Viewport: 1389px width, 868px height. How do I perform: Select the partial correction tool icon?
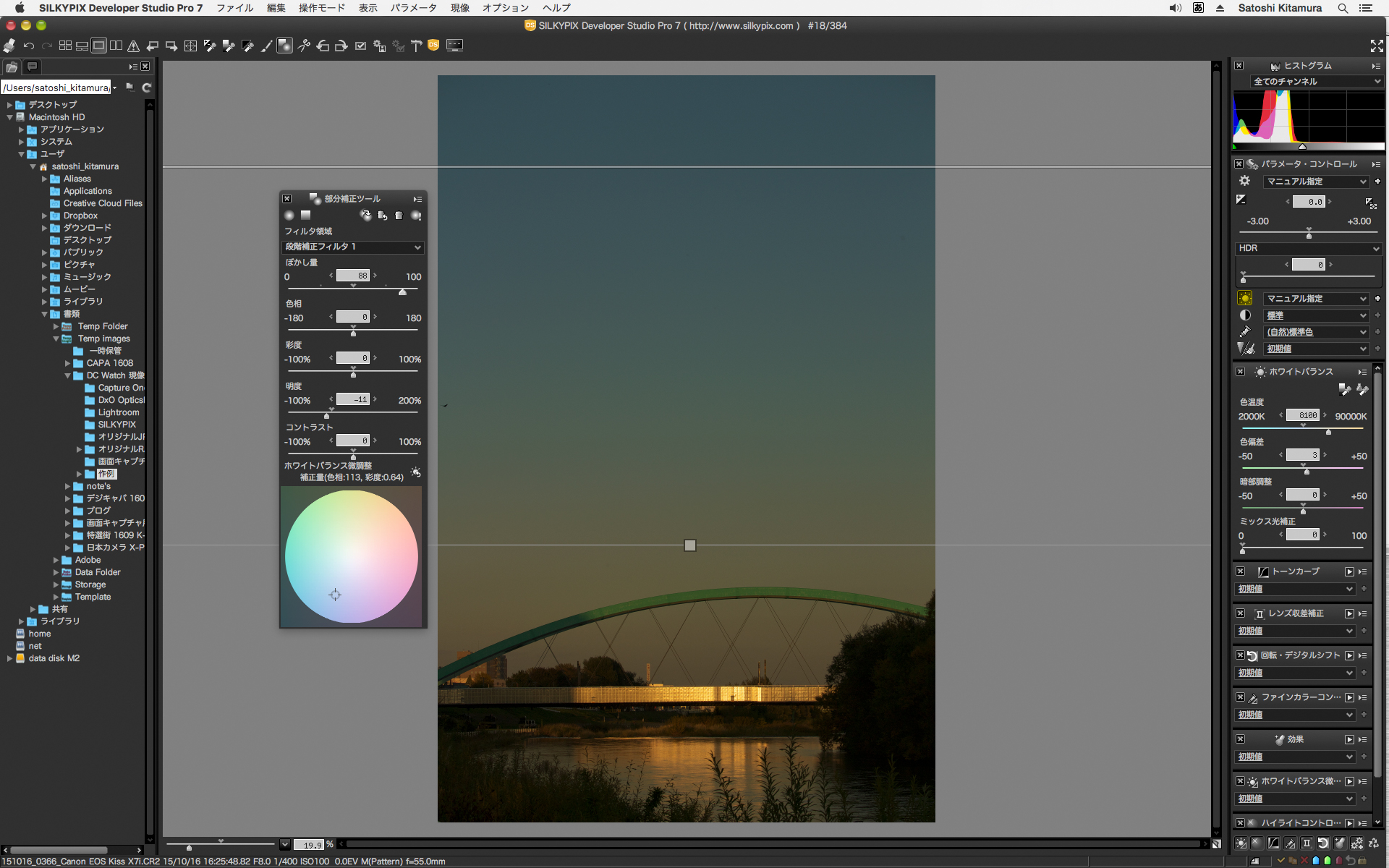pos(284,46)
